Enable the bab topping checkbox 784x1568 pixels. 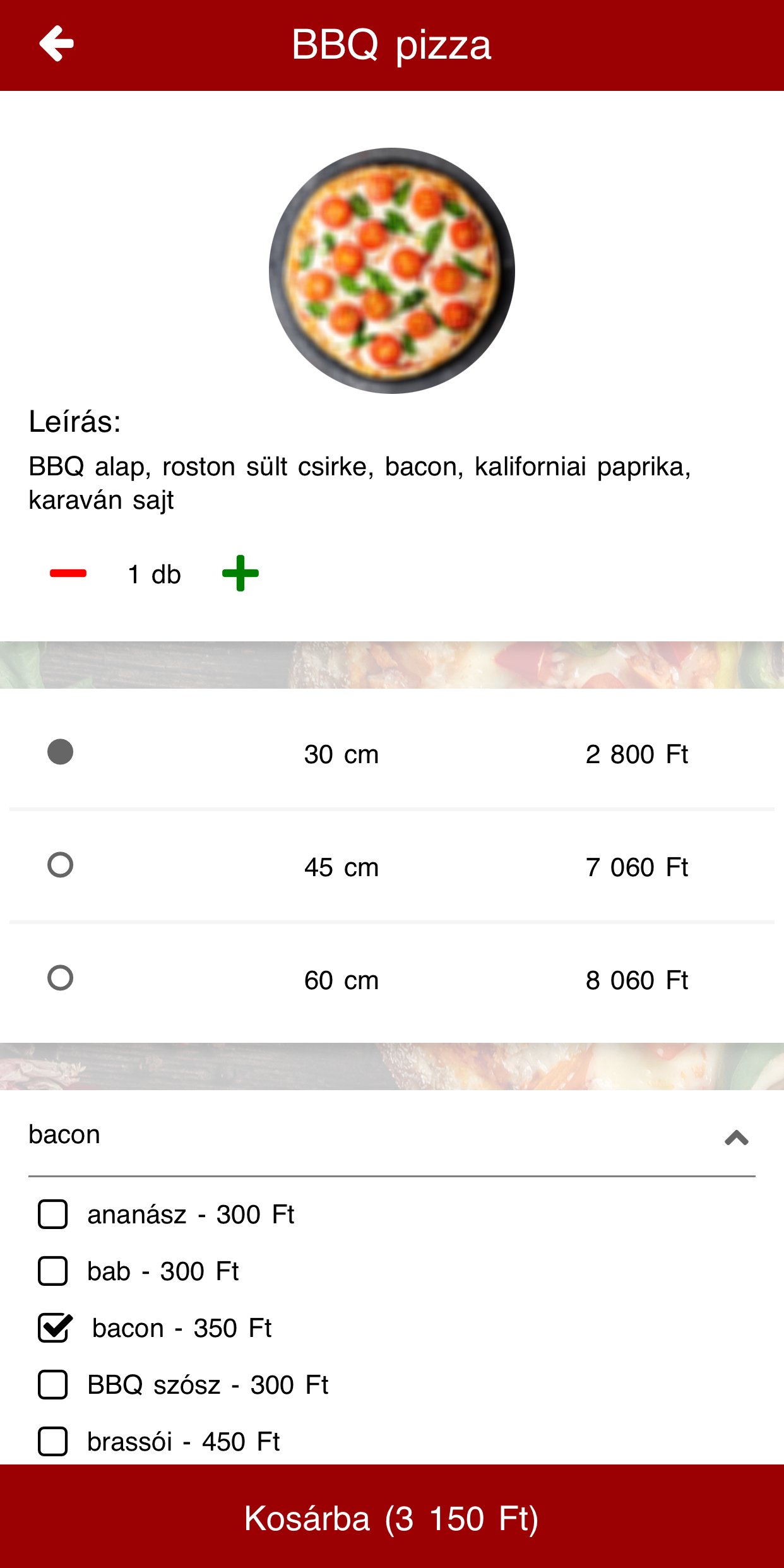[53, 1271]
